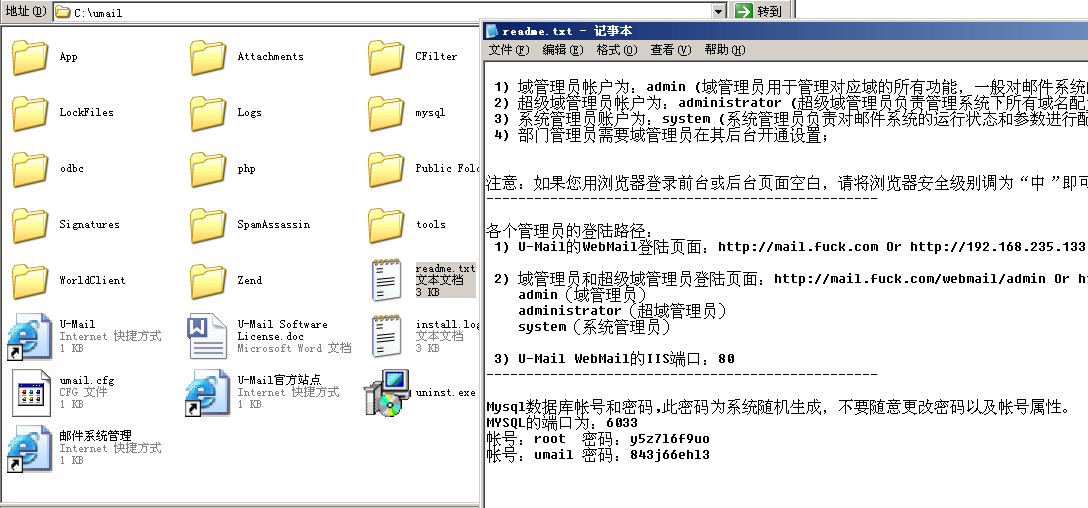
Task: Click the IIS端口:80 line in Notepad
Action: [614, 359]
